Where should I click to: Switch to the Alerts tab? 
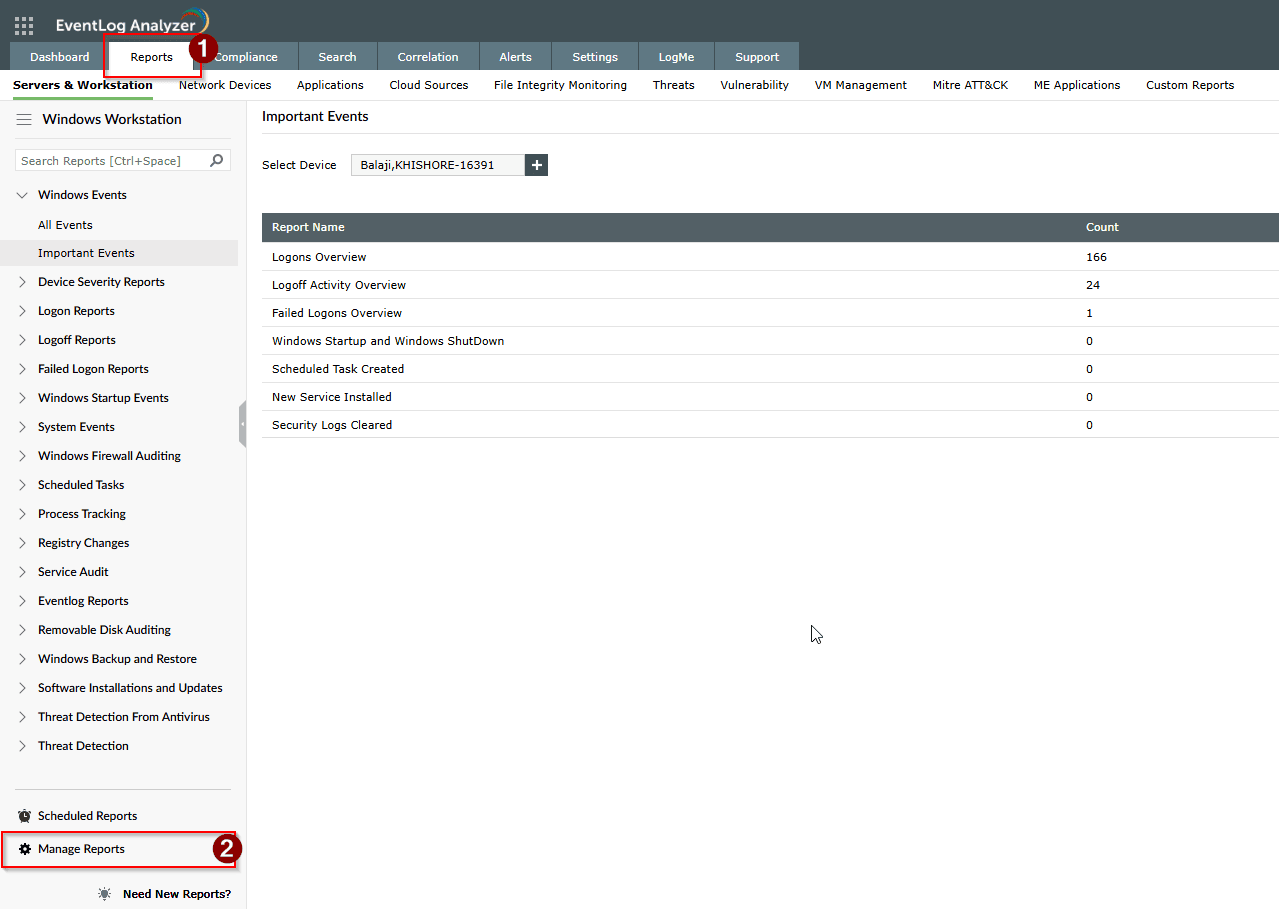pos(515,57)
